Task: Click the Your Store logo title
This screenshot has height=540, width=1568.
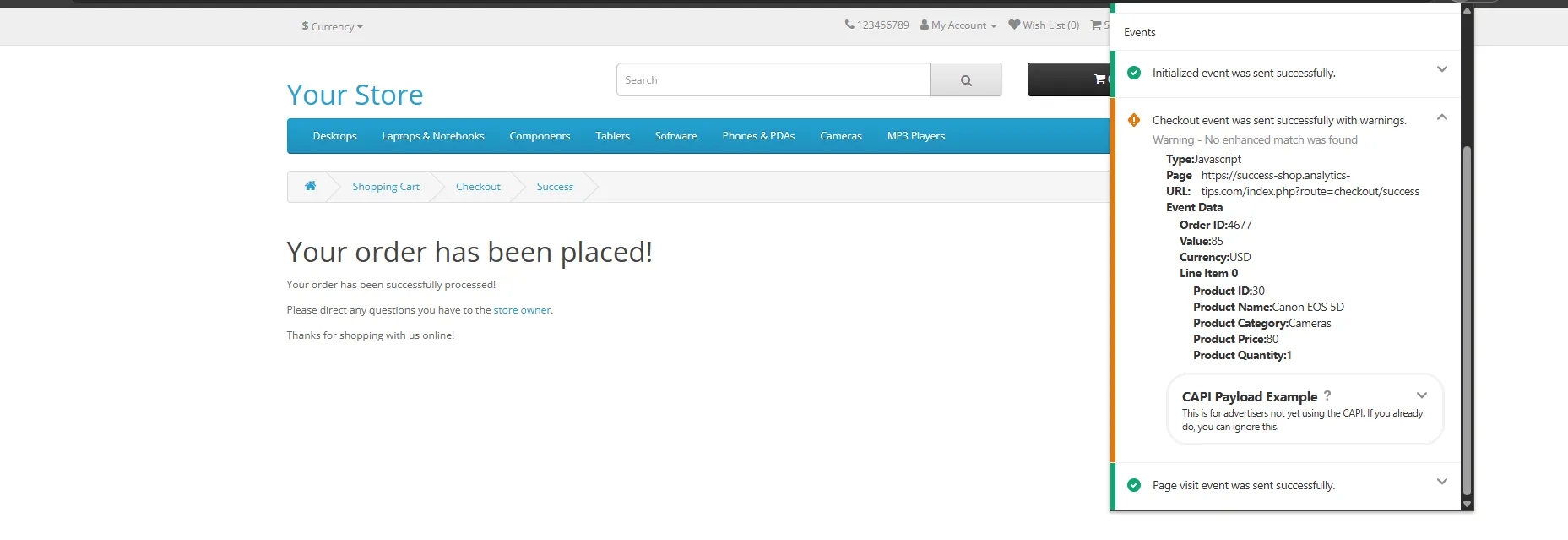Action: click(x=355, y=95)
